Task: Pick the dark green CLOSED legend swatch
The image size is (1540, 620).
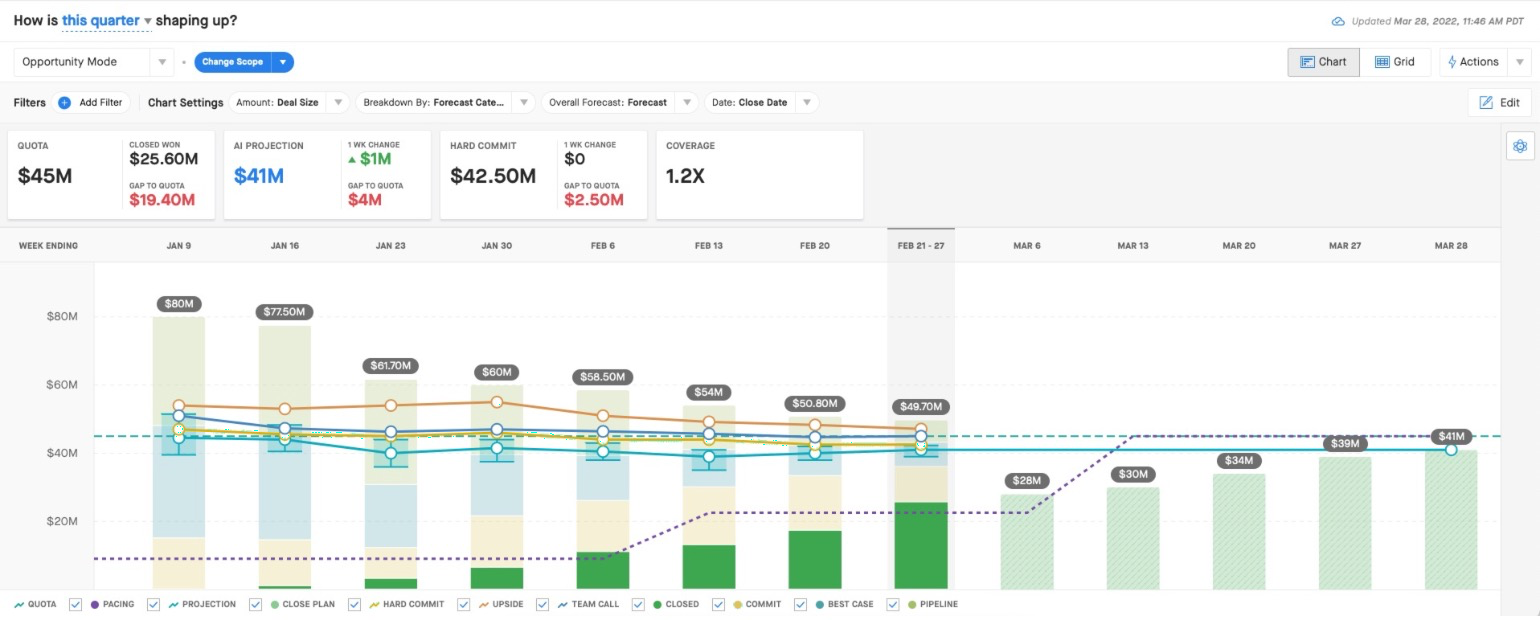Action: click(x=657, y=604)
